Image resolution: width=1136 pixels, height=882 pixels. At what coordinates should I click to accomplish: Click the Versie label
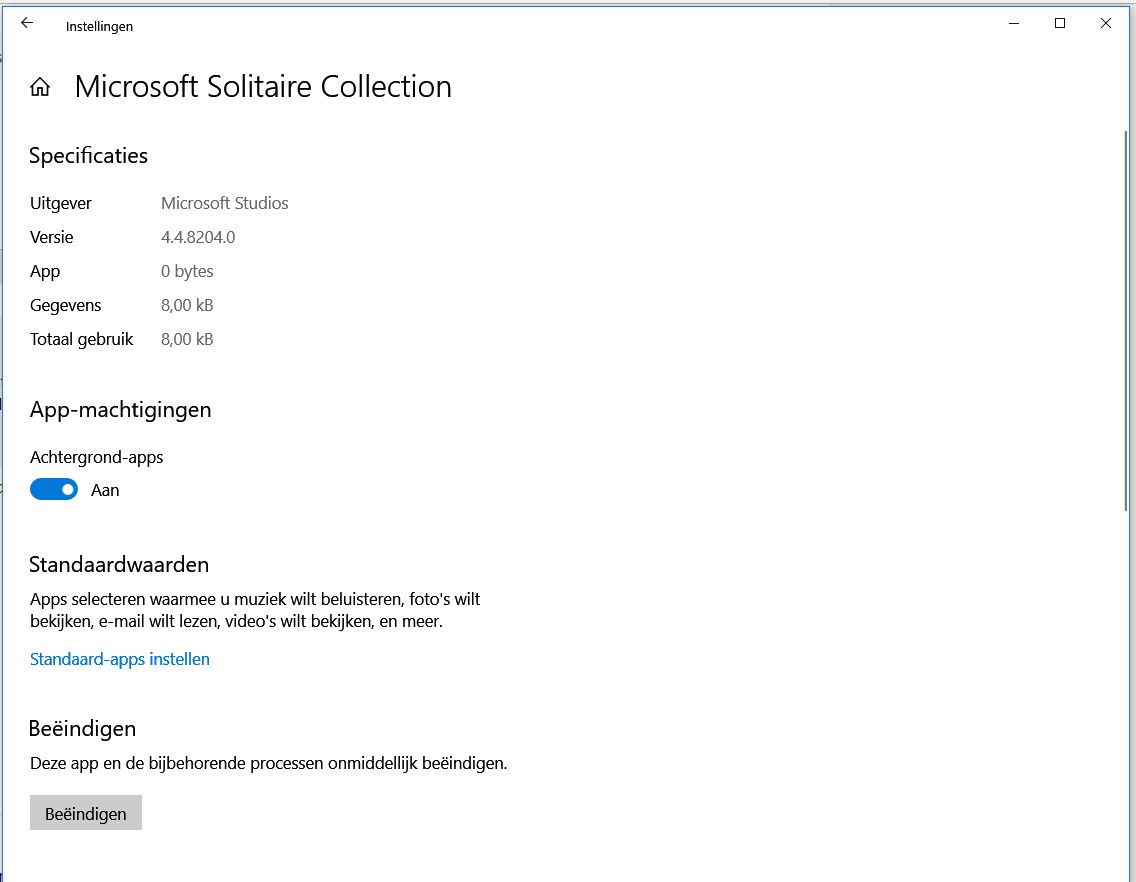tap(51, 237)
